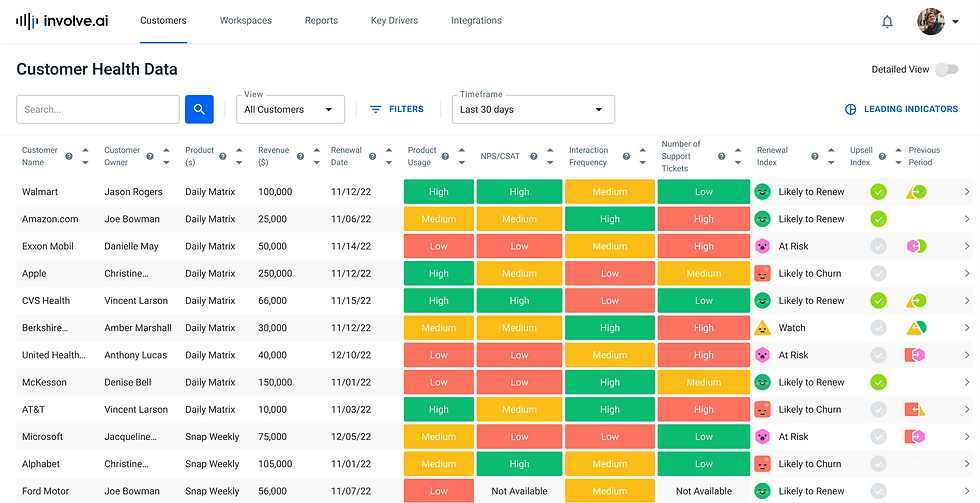Click Exxon Mobil's pink At Risk icon
Viewport: 980px width, 503px height.
click(x=762, y=246)
